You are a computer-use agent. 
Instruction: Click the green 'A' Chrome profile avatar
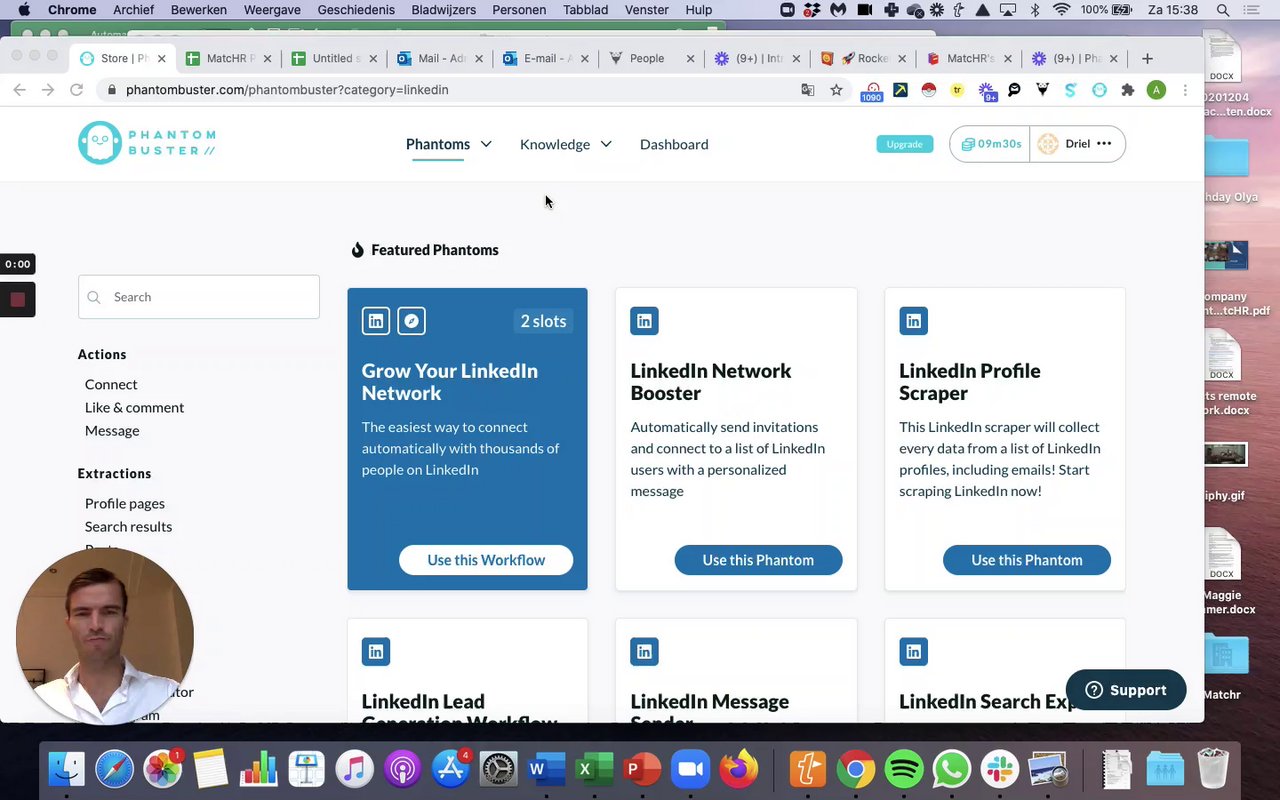1156,90
